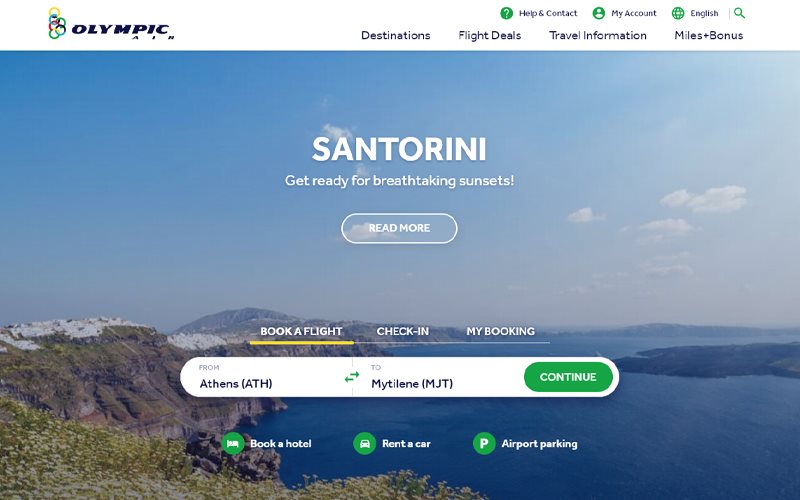This screenshot has height=500, width=800.
Task: Select the BOOK A FLIGHT tab
Action: click(301, 331)
